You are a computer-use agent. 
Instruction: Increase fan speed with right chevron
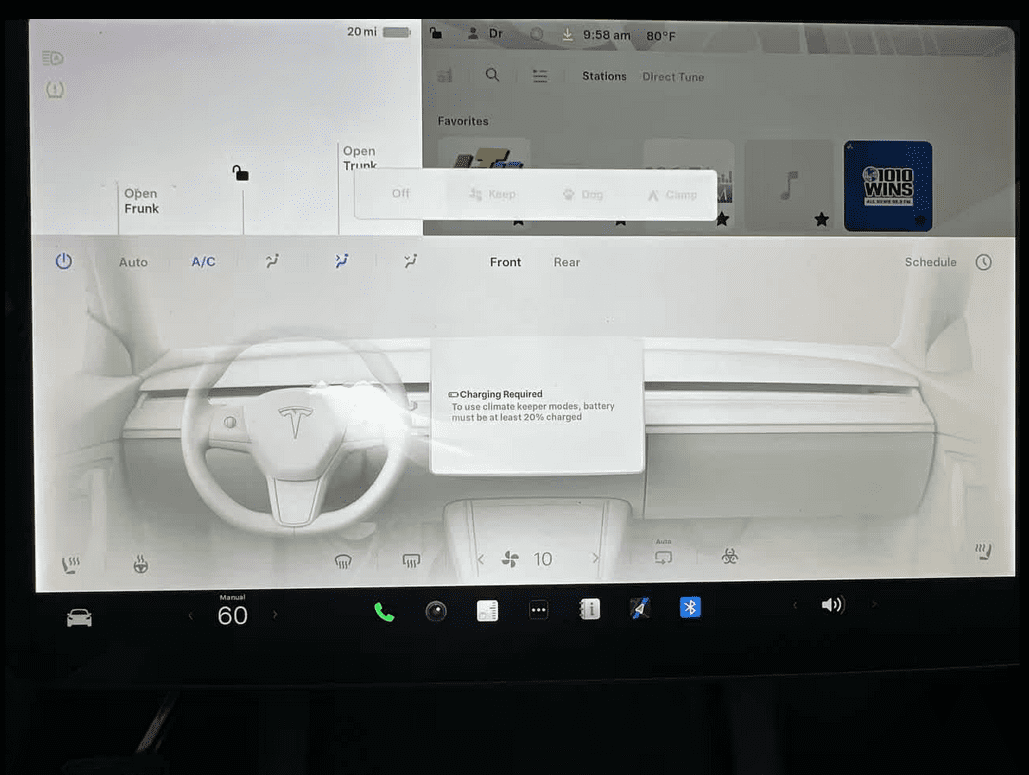tap(596, 559)
